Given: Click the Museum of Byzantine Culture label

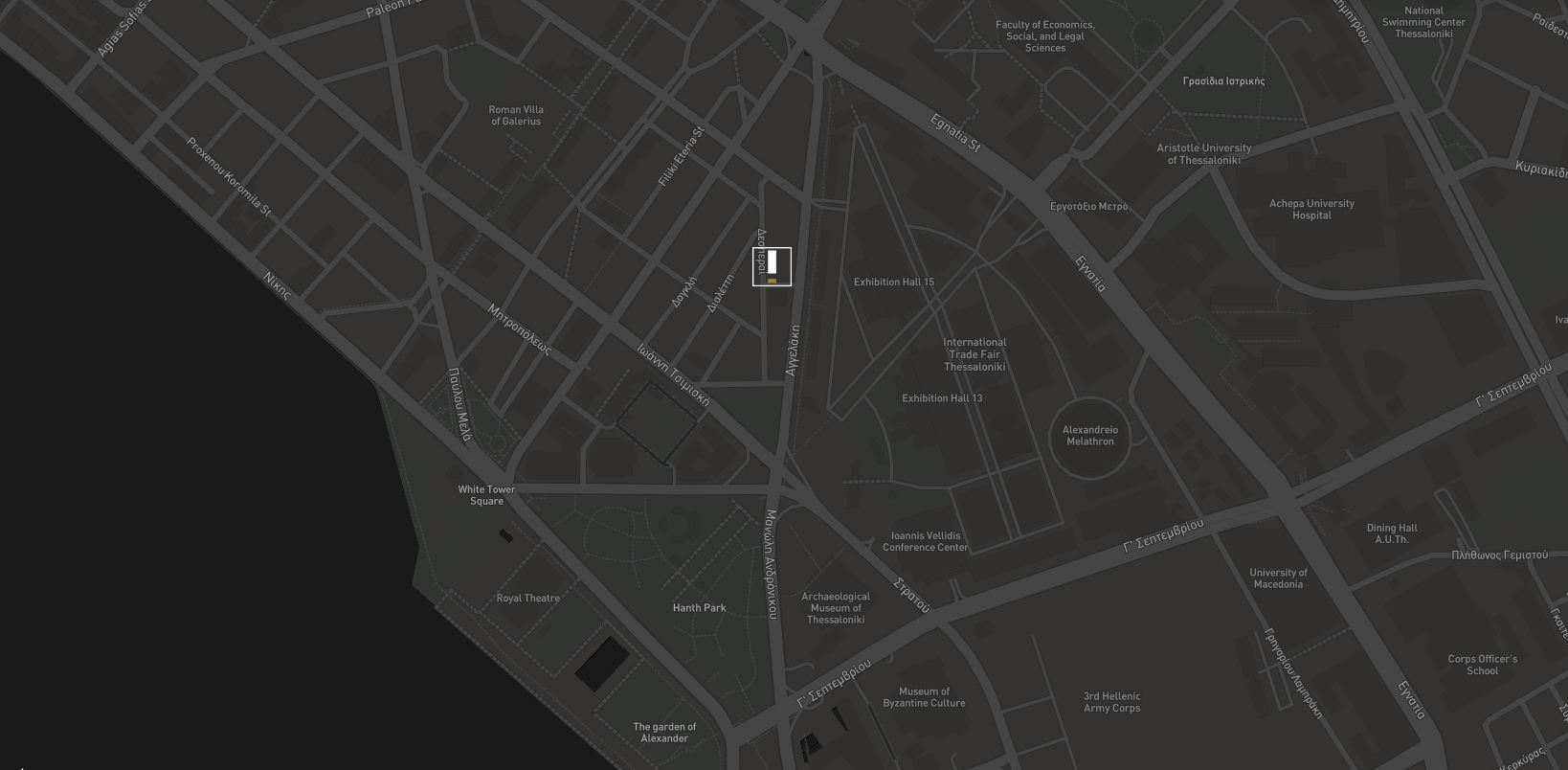Looking at the screenshot, I should click(x=924, y=697).
